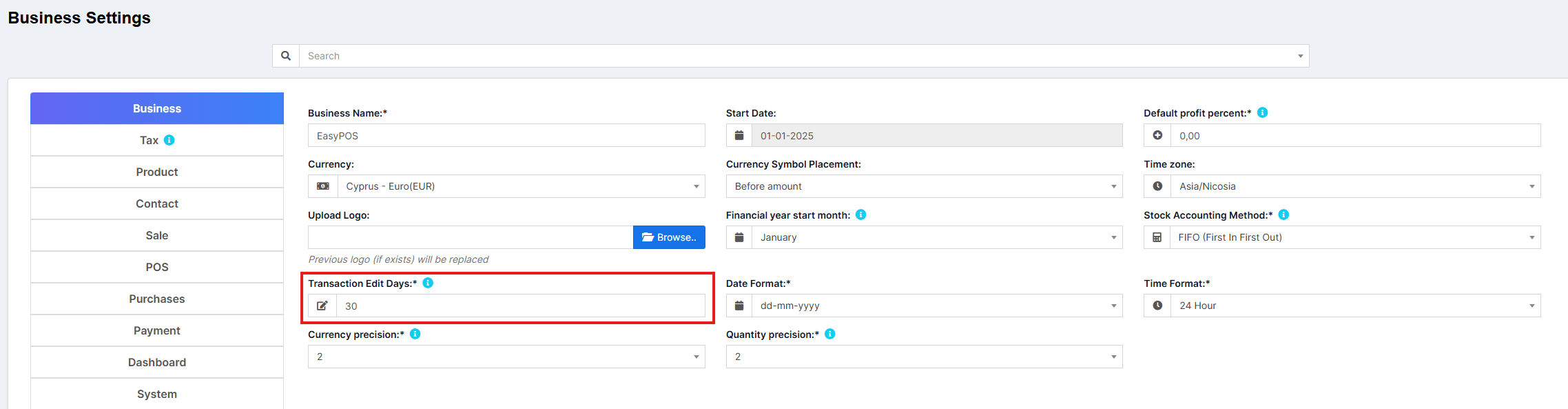1568x409 pixels.
Task: Click Transaction Edit Days info icon
Action: 428,283
